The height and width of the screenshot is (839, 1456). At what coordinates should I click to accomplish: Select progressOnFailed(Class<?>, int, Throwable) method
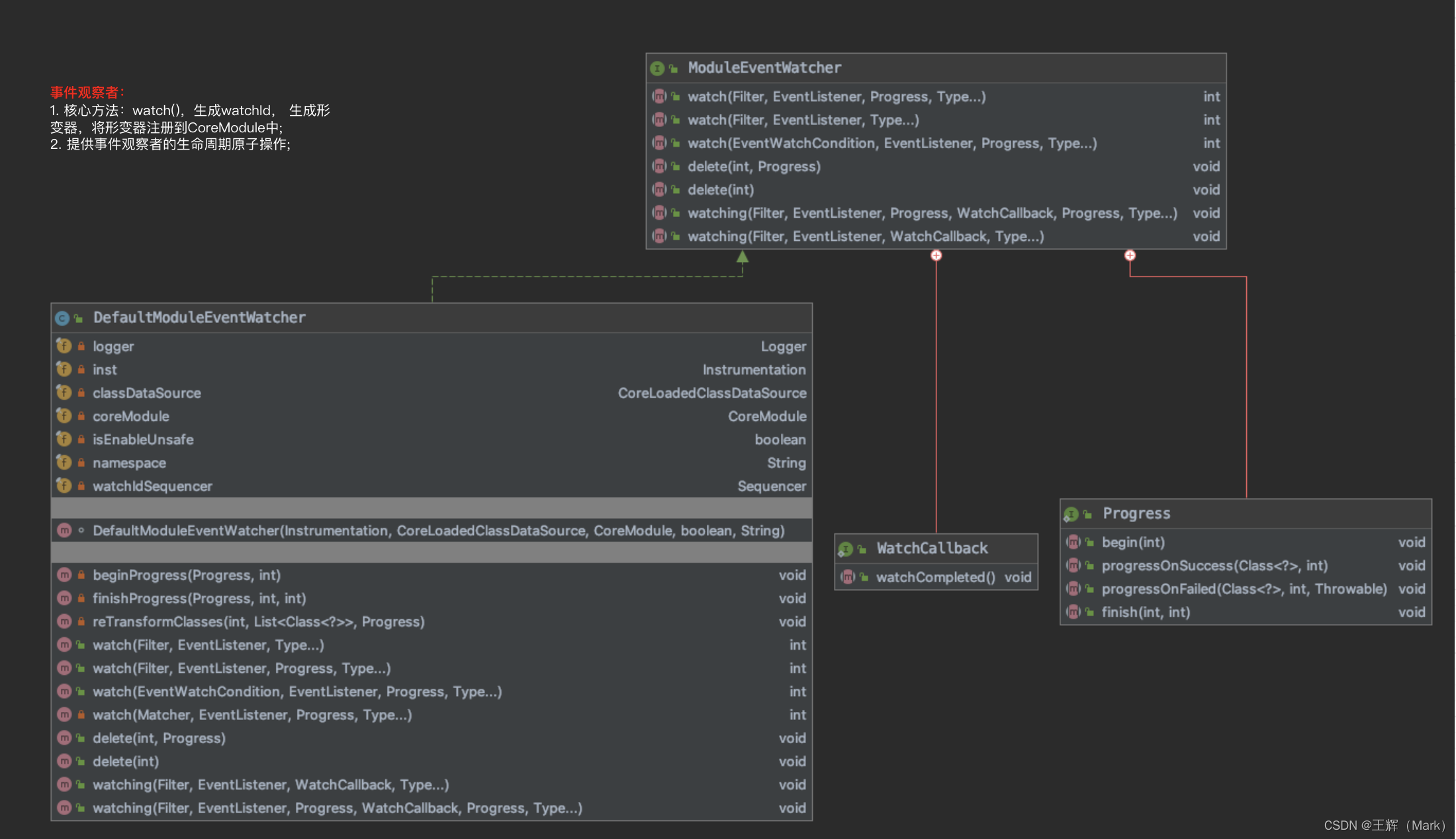[1246, 589]
